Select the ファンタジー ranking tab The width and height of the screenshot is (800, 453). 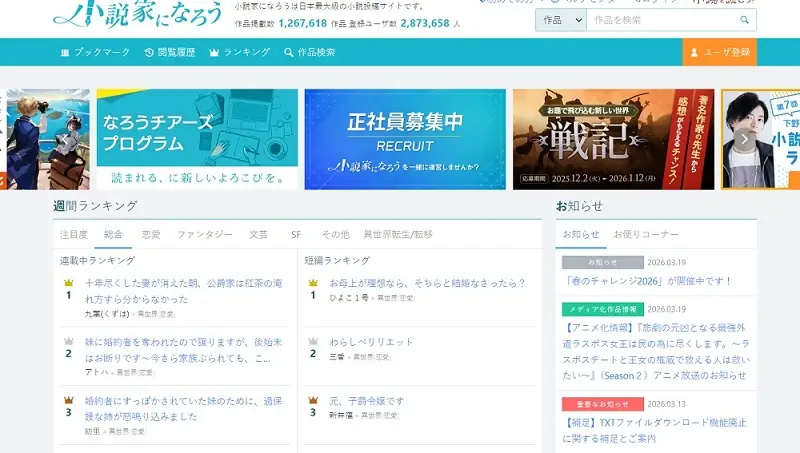pyautogui.click(x=205, y=234)
